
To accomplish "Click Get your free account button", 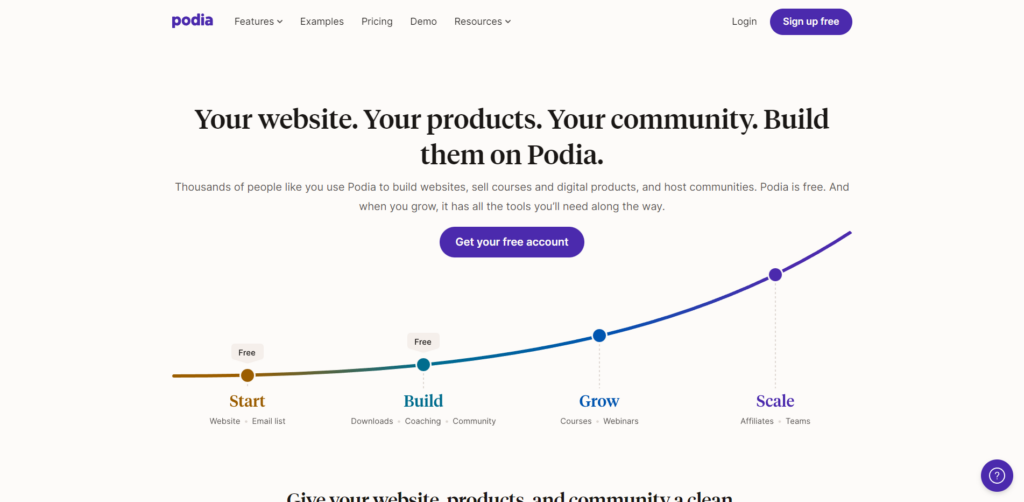I will pyautogui.click(x=511, y=242).
